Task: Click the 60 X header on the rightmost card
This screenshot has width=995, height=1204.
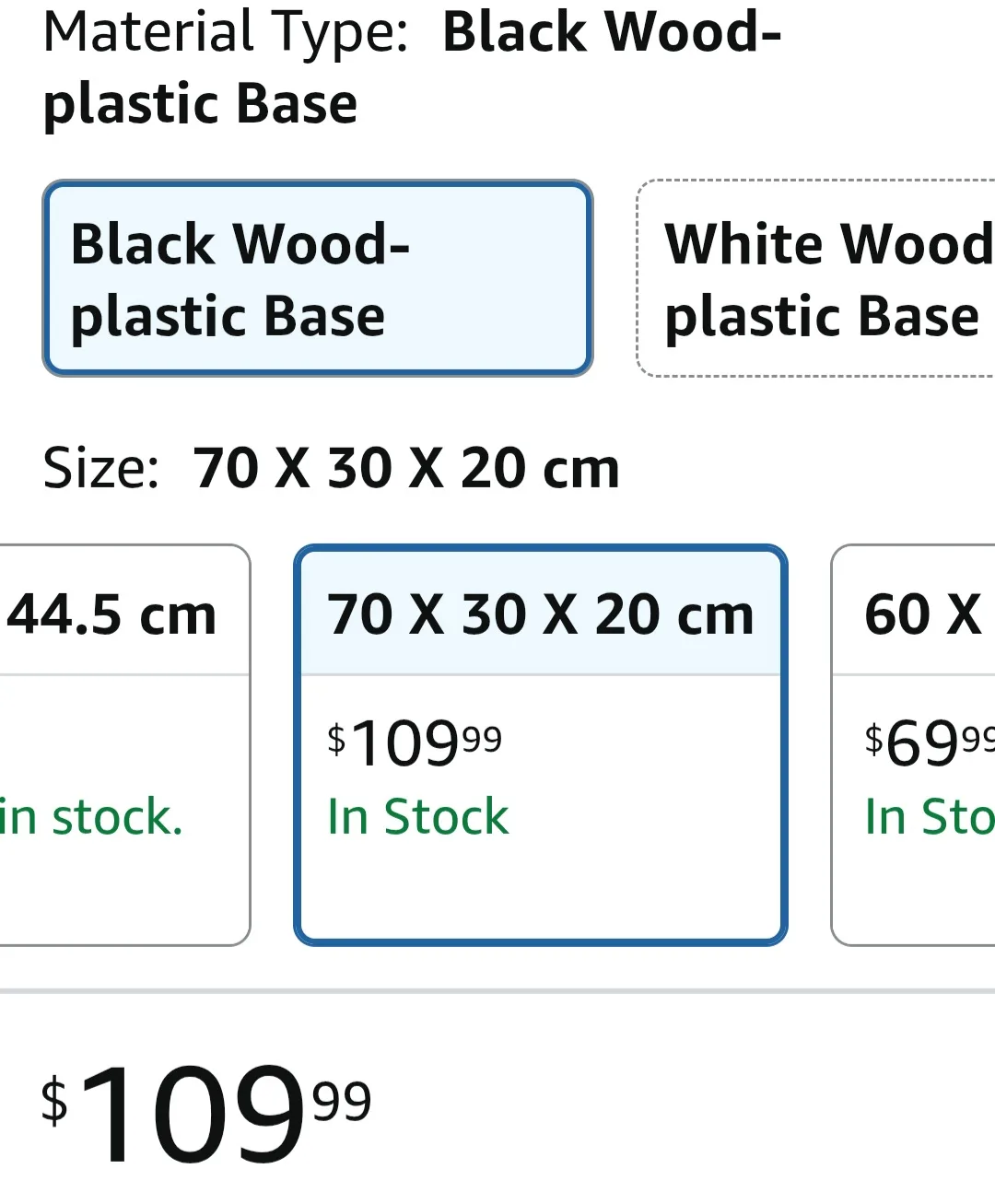Action: point(921,613)
